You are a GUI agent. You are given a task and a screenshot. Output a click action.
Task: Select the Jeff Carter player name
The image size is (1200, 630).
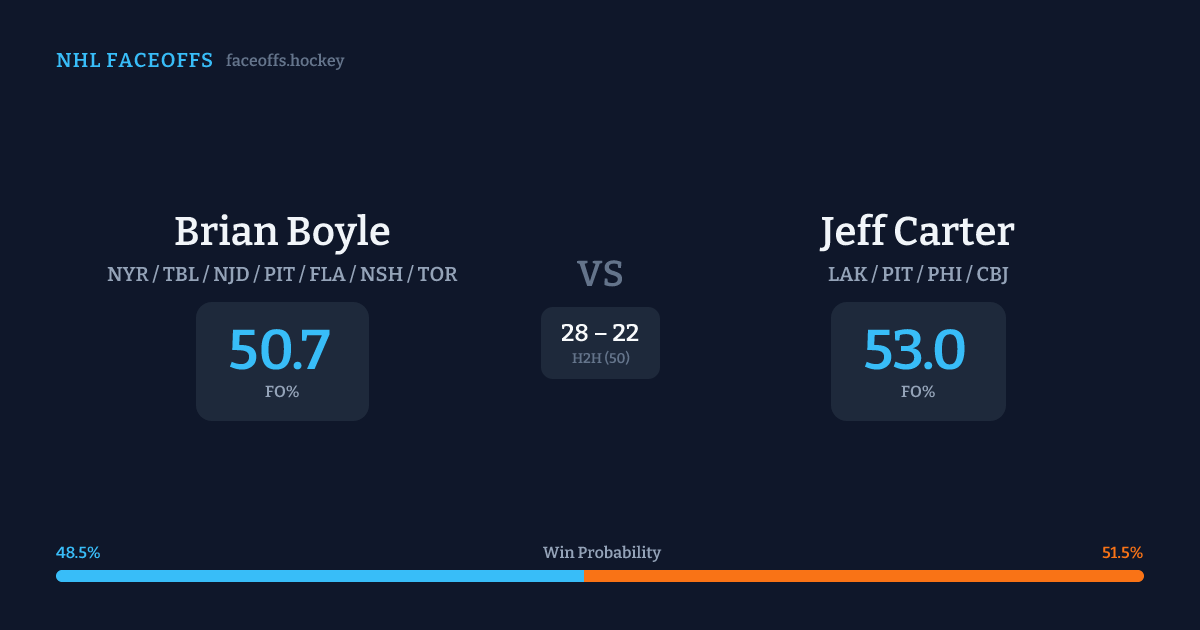click(917, 232)
